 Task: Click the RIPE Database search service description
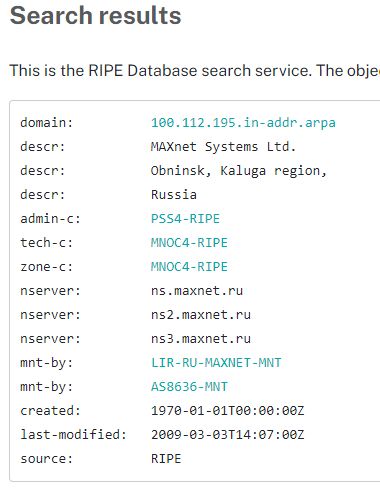[x=195, y=71]
